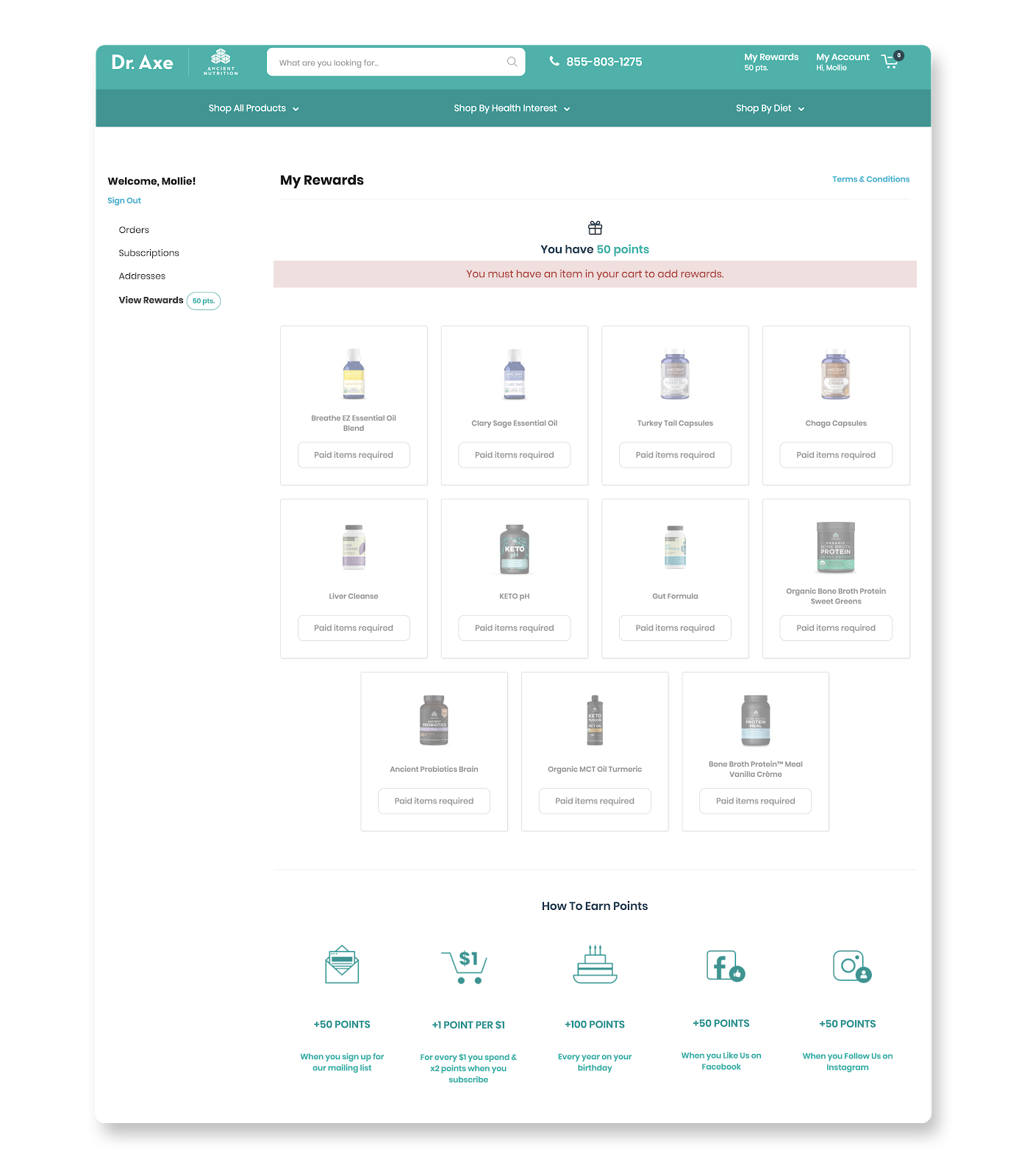Click the Ancient Nutrition logo
This screenshot has height=1176, width=1016.
tap(221, 62)
